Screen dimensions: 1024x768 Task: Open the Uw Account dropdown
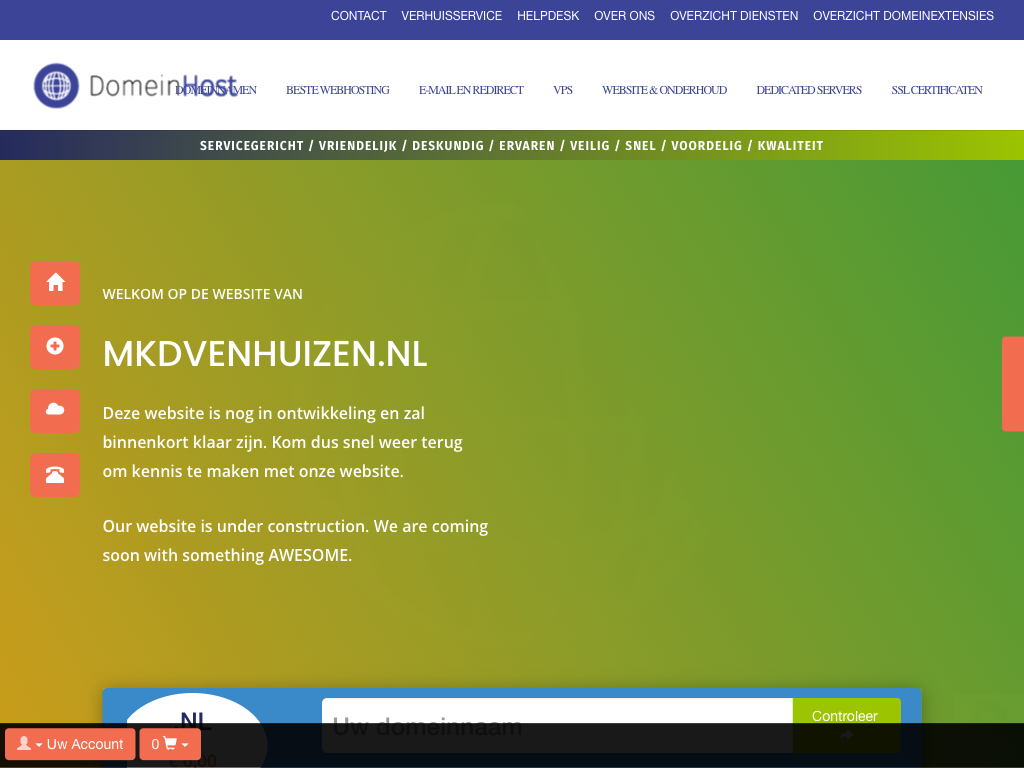click(70, 744)
